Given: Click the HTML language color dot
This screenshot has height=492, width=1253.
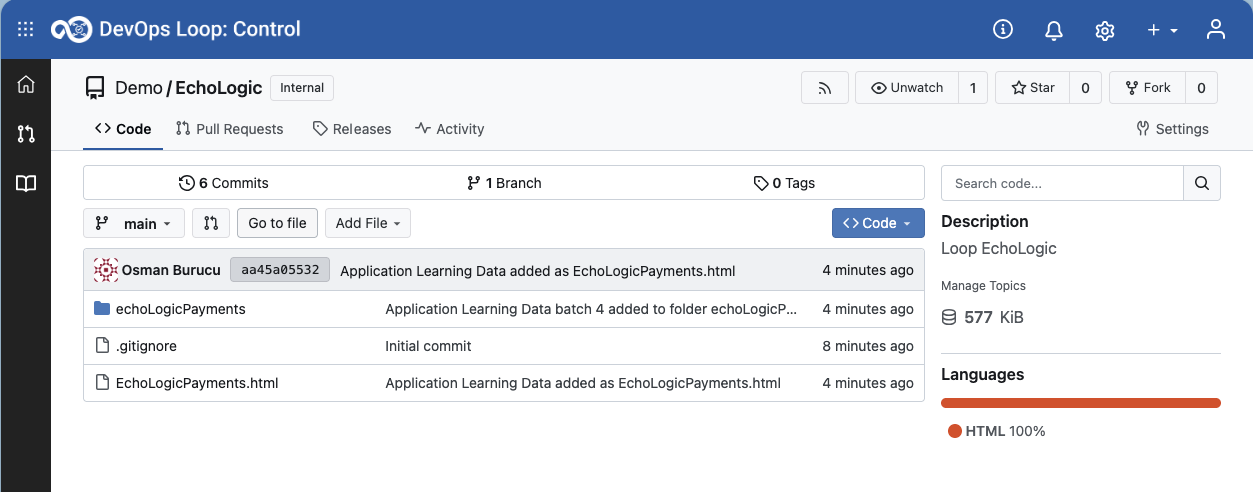Looking at the screenshot, I should click(955, 431).
